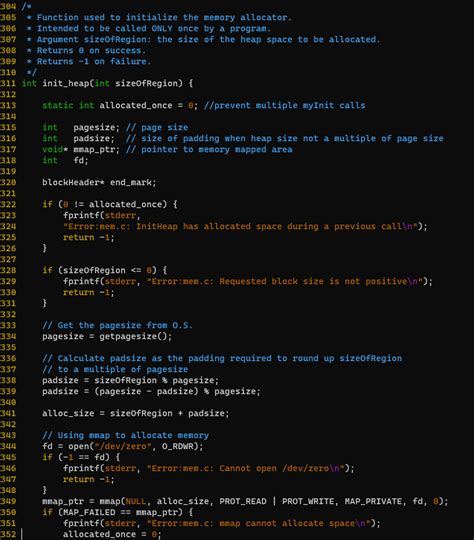
Task: Click 'PROT_WRITE' in the mmap call
Action: coord(308,501)
